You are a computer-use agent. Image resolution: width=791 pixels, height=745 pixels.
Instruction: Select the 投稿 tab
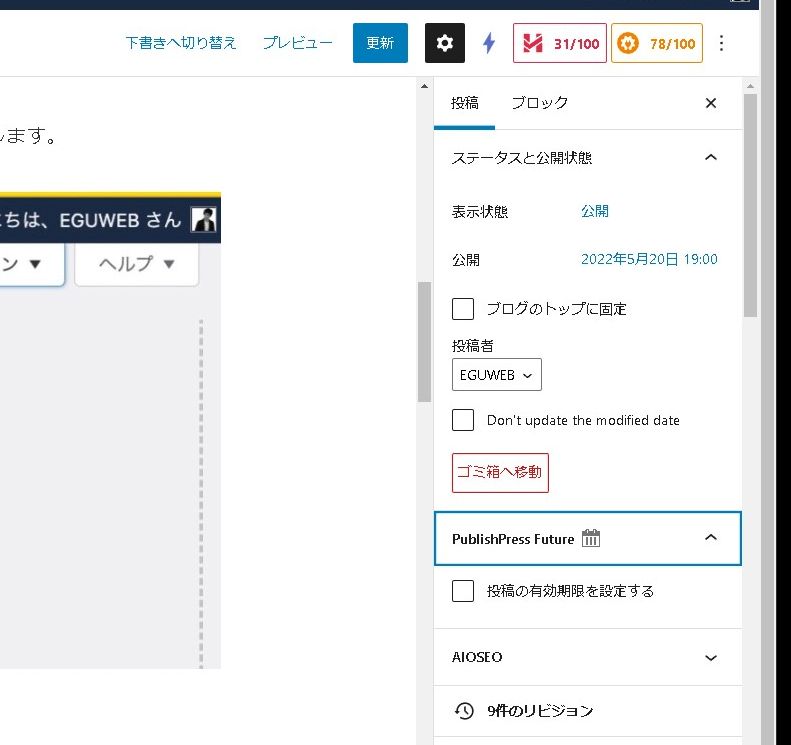[x=465, y=103]
